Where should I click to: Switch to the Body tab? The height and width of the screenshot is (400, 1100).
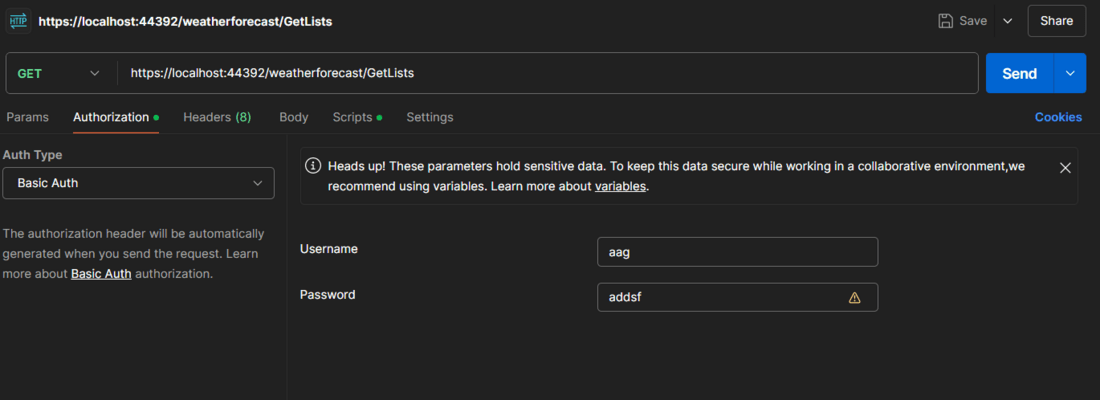[294, 117]
